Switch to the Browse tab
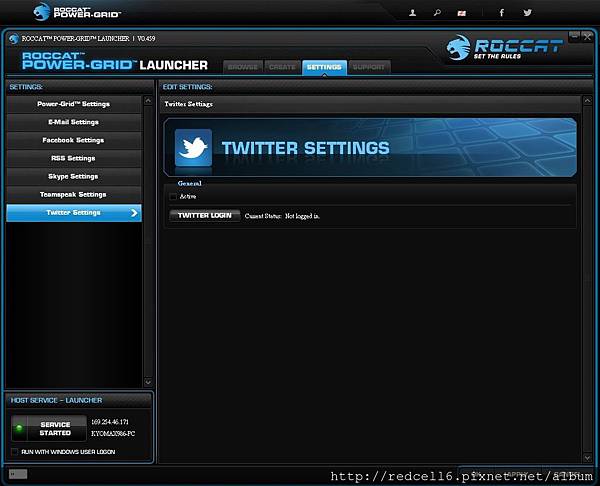The width and height of the screenshot is (600, 486). tap(243, 67)
